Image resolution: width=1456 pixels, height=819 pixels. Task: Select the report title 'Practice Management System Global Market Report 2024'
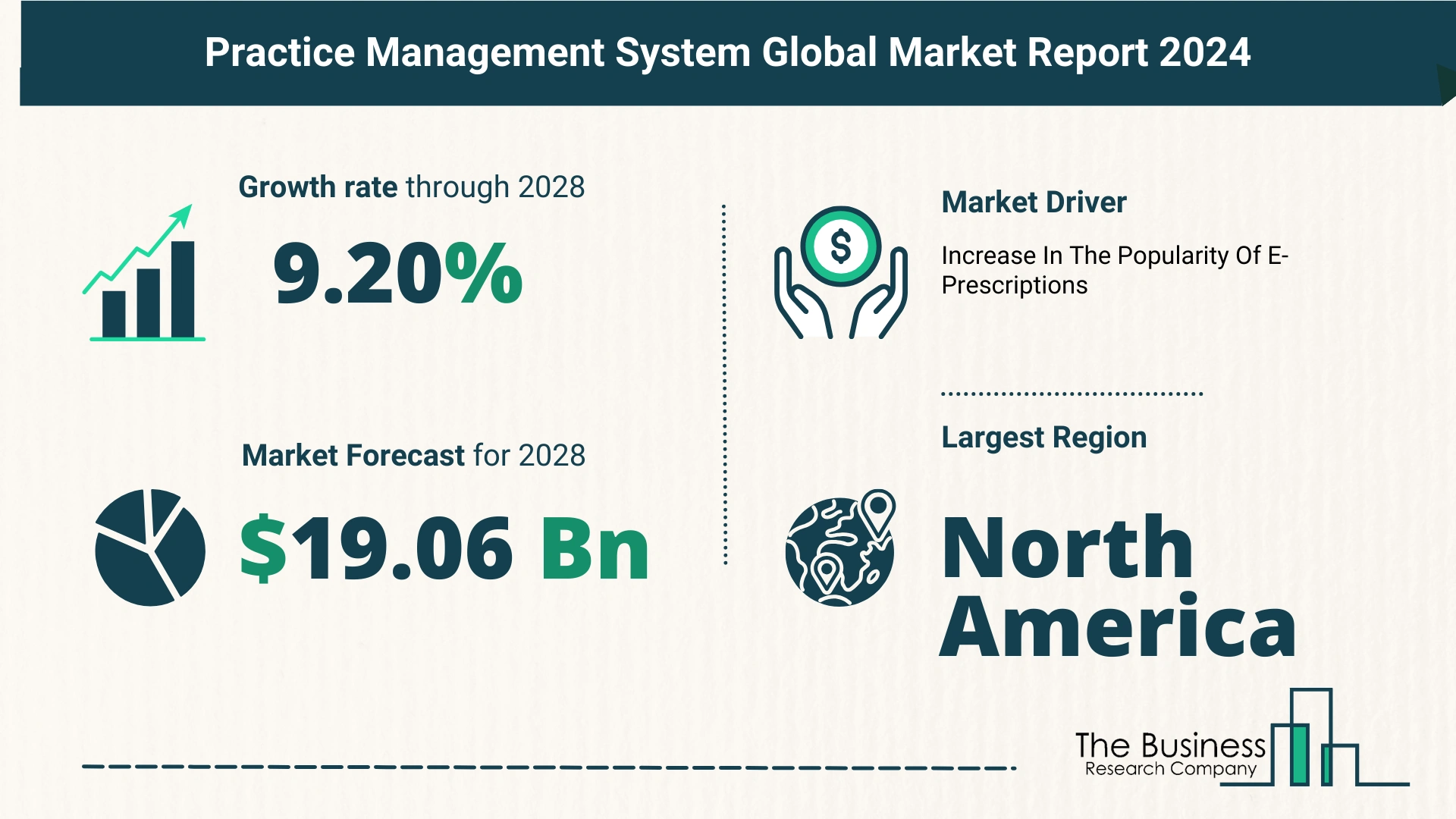click(727, 52)
